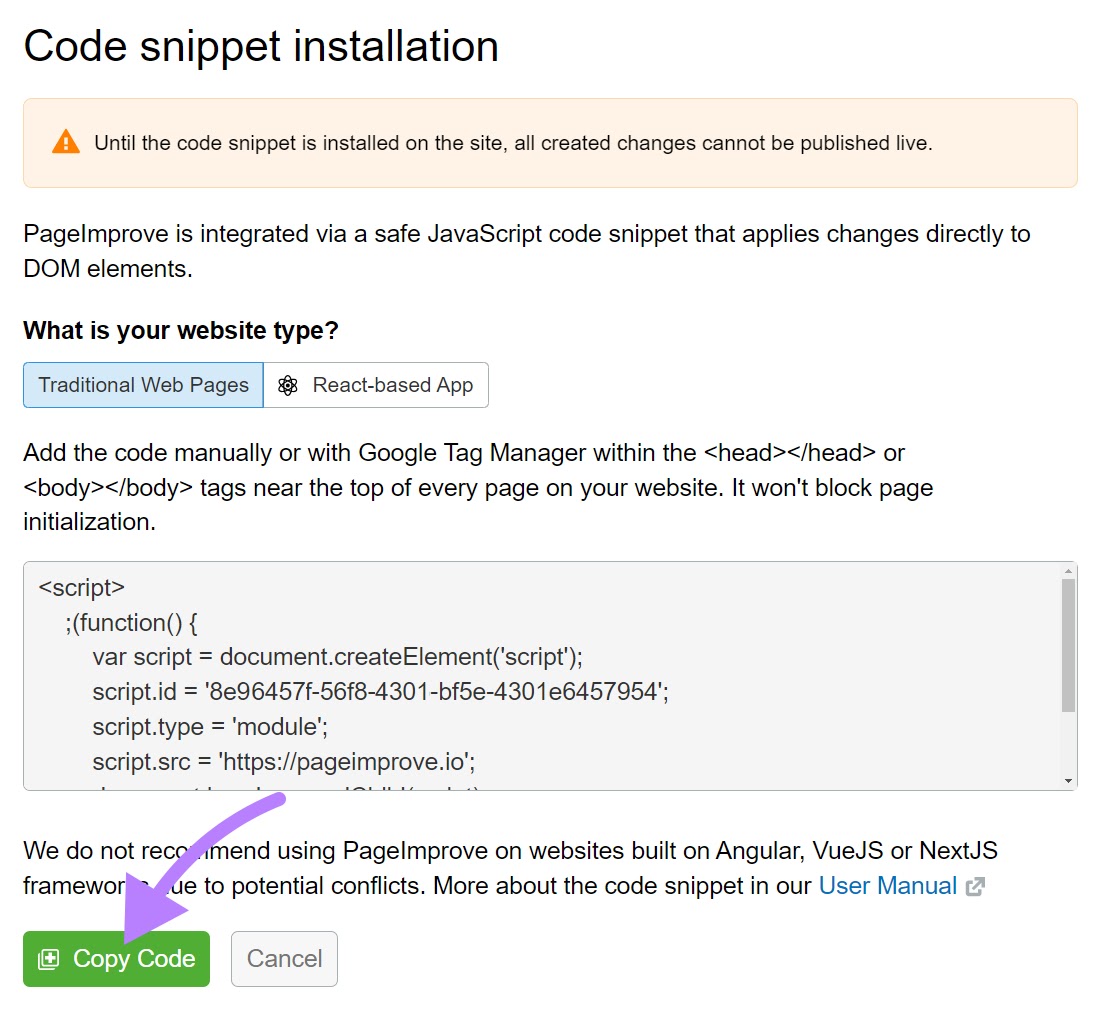The width and height of the screenshot is (1101, 1021).
Task: Click the warning banner about publishing changes
Action: 550,142
